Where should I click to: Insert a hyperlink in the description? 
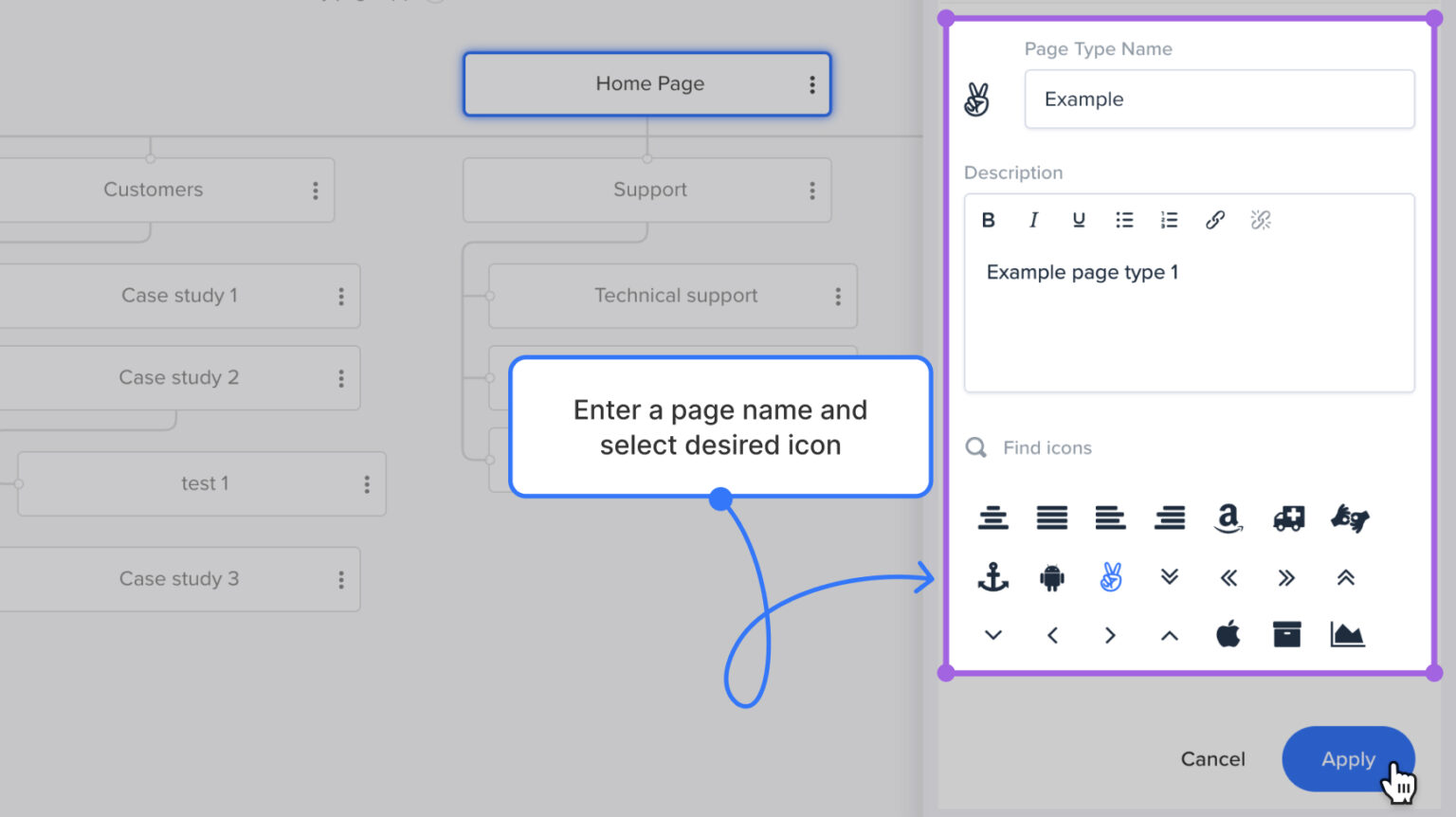coord(1215,220)
